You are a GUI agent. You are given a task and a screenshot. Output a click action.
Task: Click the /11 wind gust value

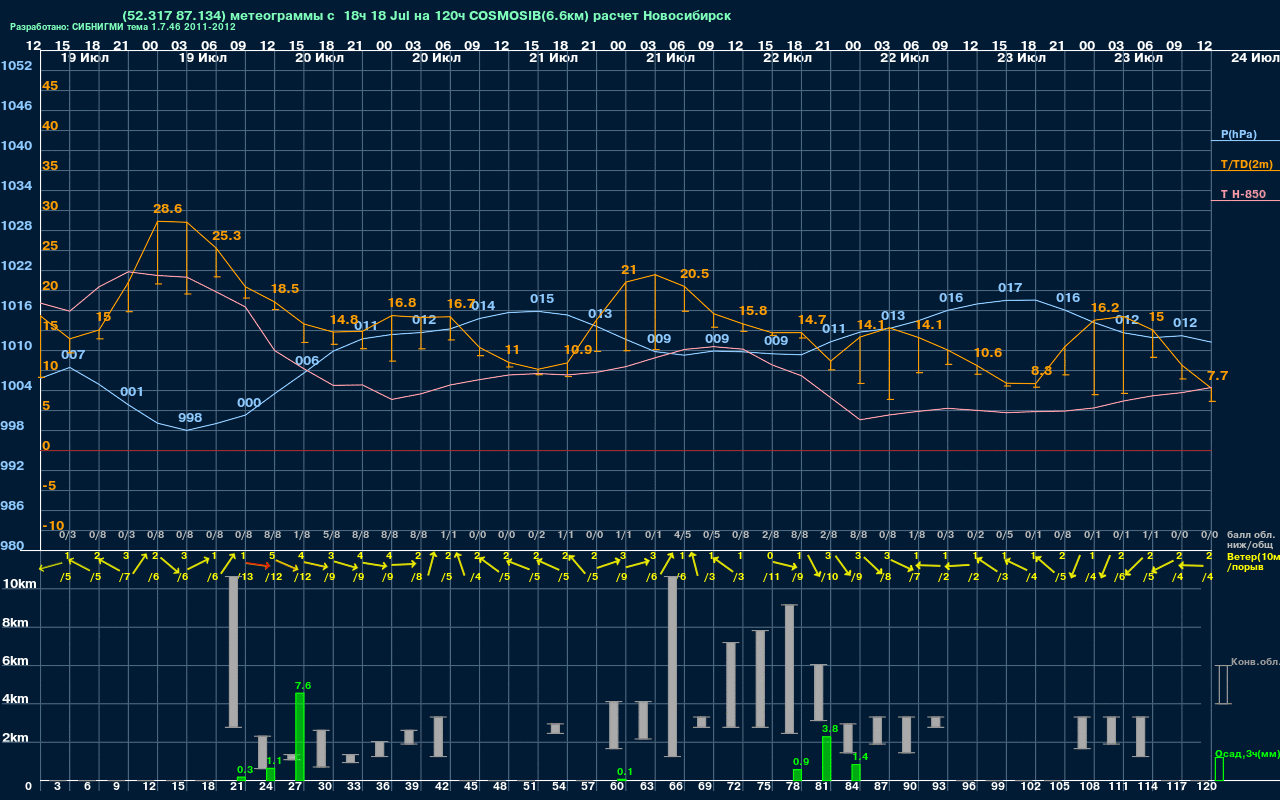point(771,577)
